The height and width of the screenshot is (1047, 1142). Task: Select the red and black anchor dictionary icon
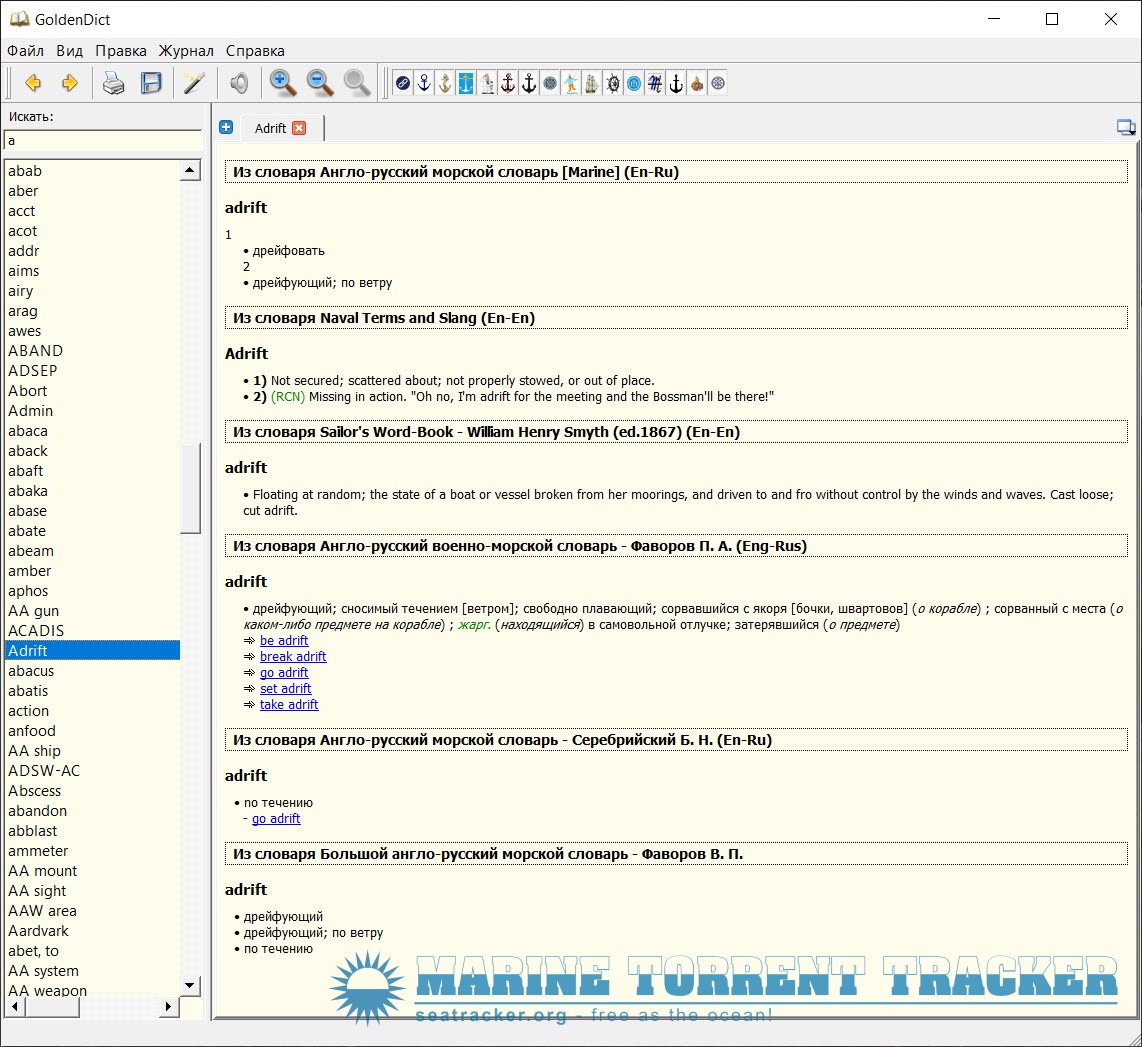(508, 83)
